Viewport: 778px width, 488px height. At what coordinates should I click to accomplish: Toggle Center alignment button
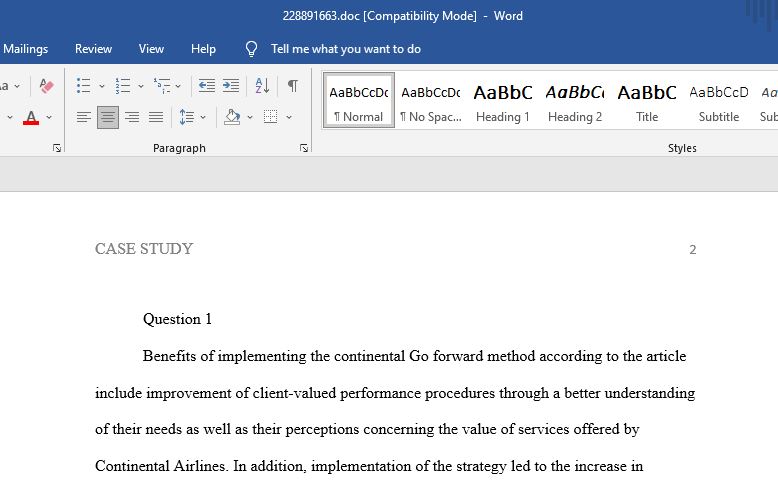(x=108, y=118)
